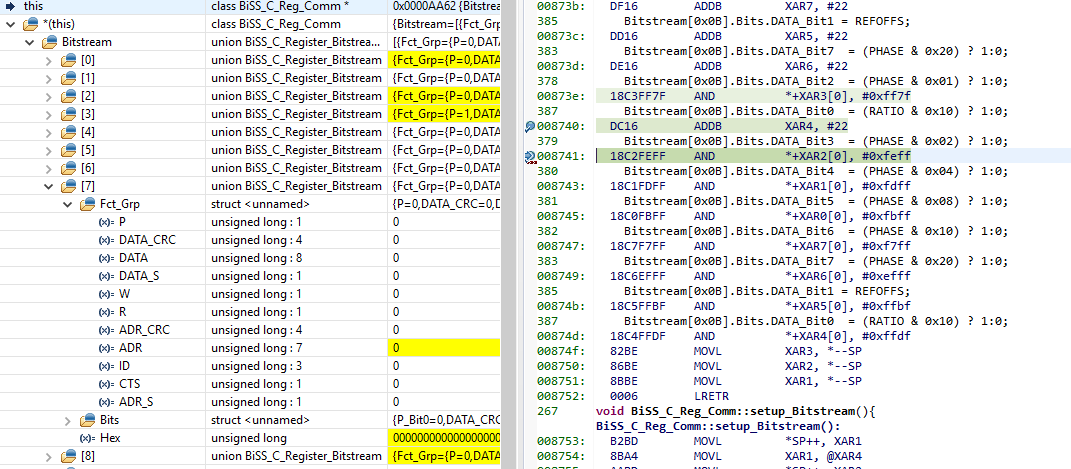Collapse the Fct_Grp struct node
The height and width of the screenshot is (469, 1071).
68,203
